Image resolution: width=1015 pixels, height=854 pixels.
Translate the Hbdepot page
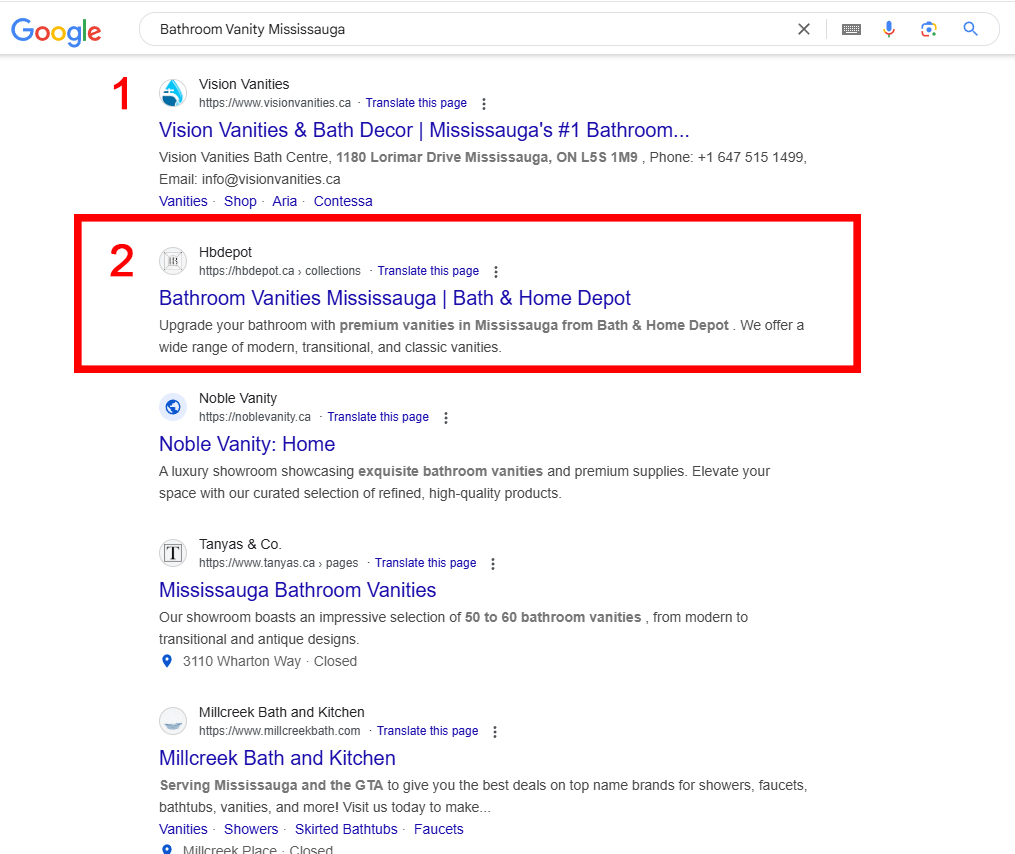[x=428, y=271]
